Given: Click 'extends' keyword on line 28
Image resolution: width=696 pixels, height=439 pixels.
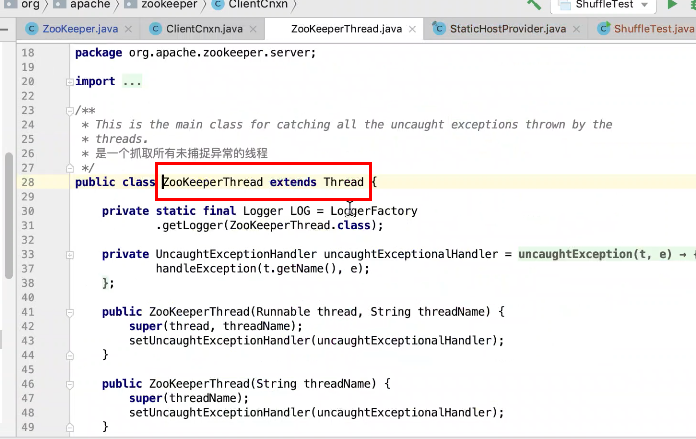Looking at the screenshot, I should click(x=293, y=182).
